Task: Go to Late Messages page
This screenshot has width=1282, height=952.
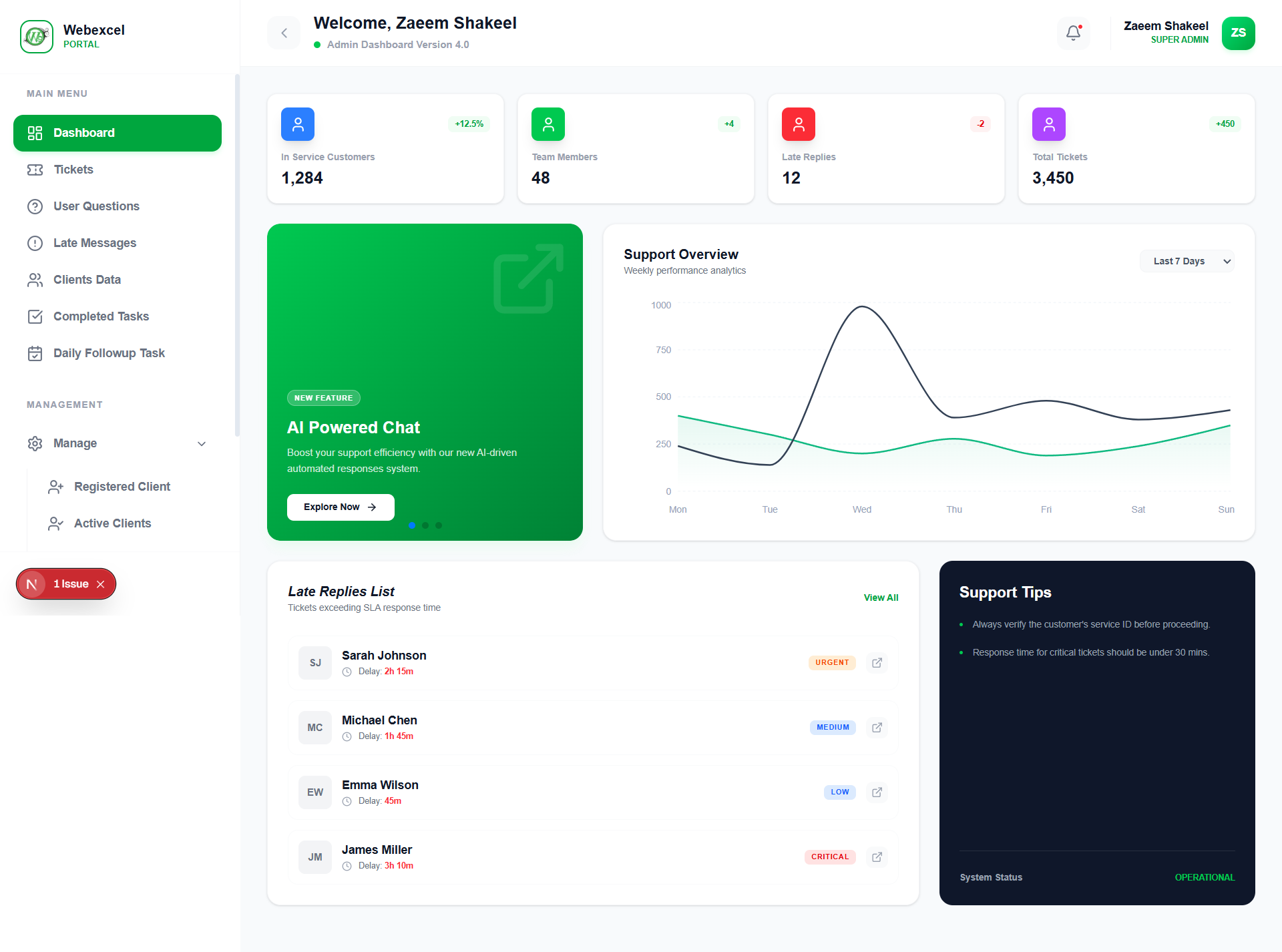Action: (x=95, y=243)
